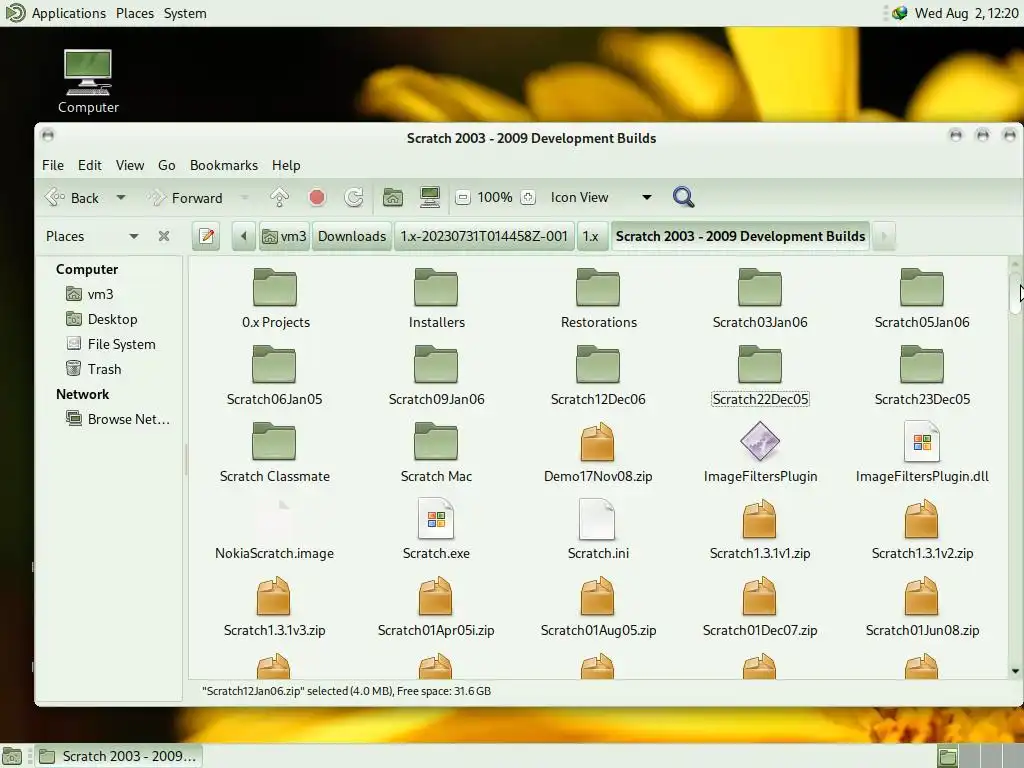The image size is (1024, 768).
Task: Select the Scratch.ini file
Action: click(x=598, y=530)
